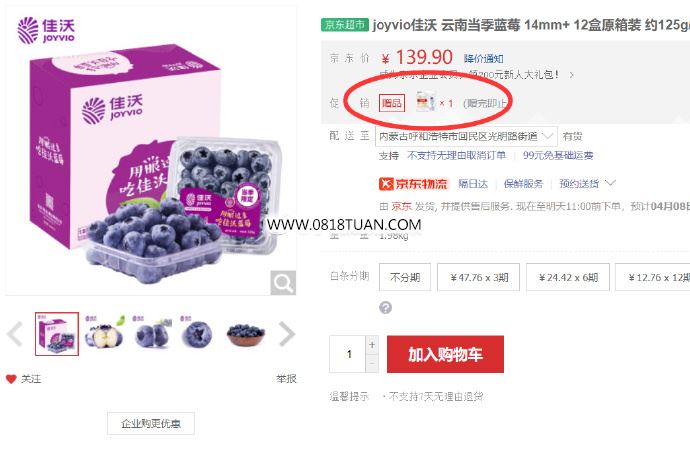
Task: Show previous thumbnails with left arrow
Action: pos(15,334)
